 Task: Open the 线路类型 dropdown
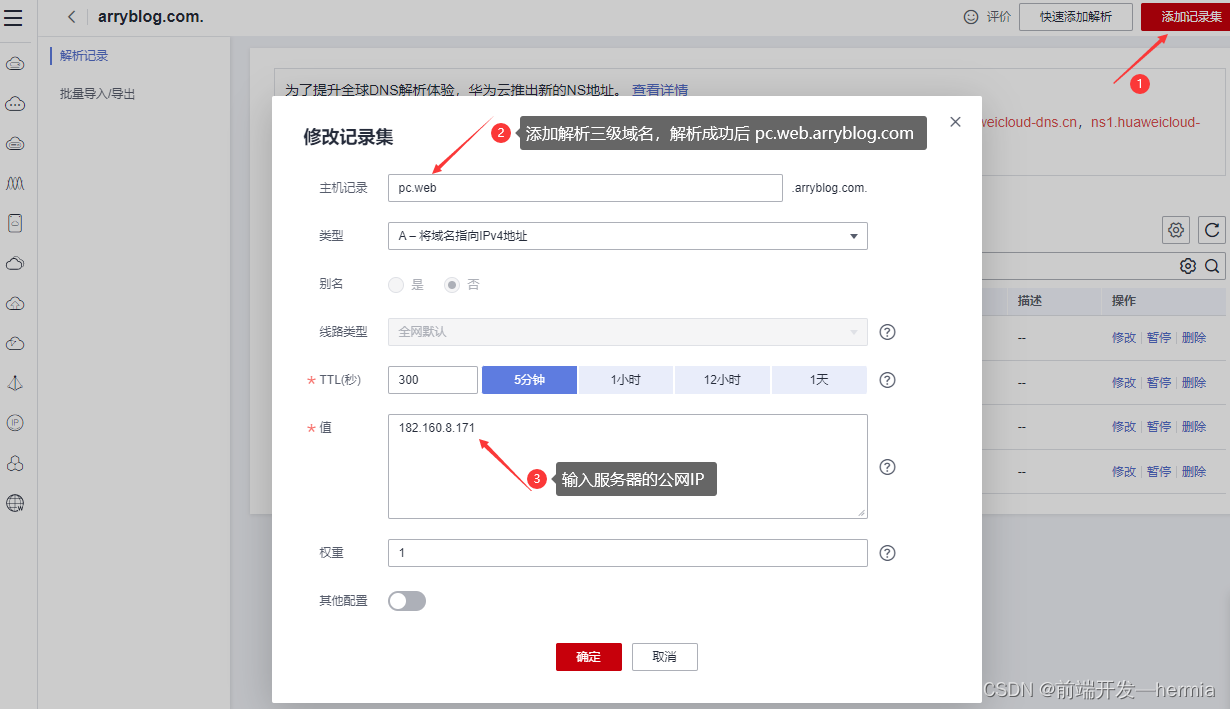627,332
